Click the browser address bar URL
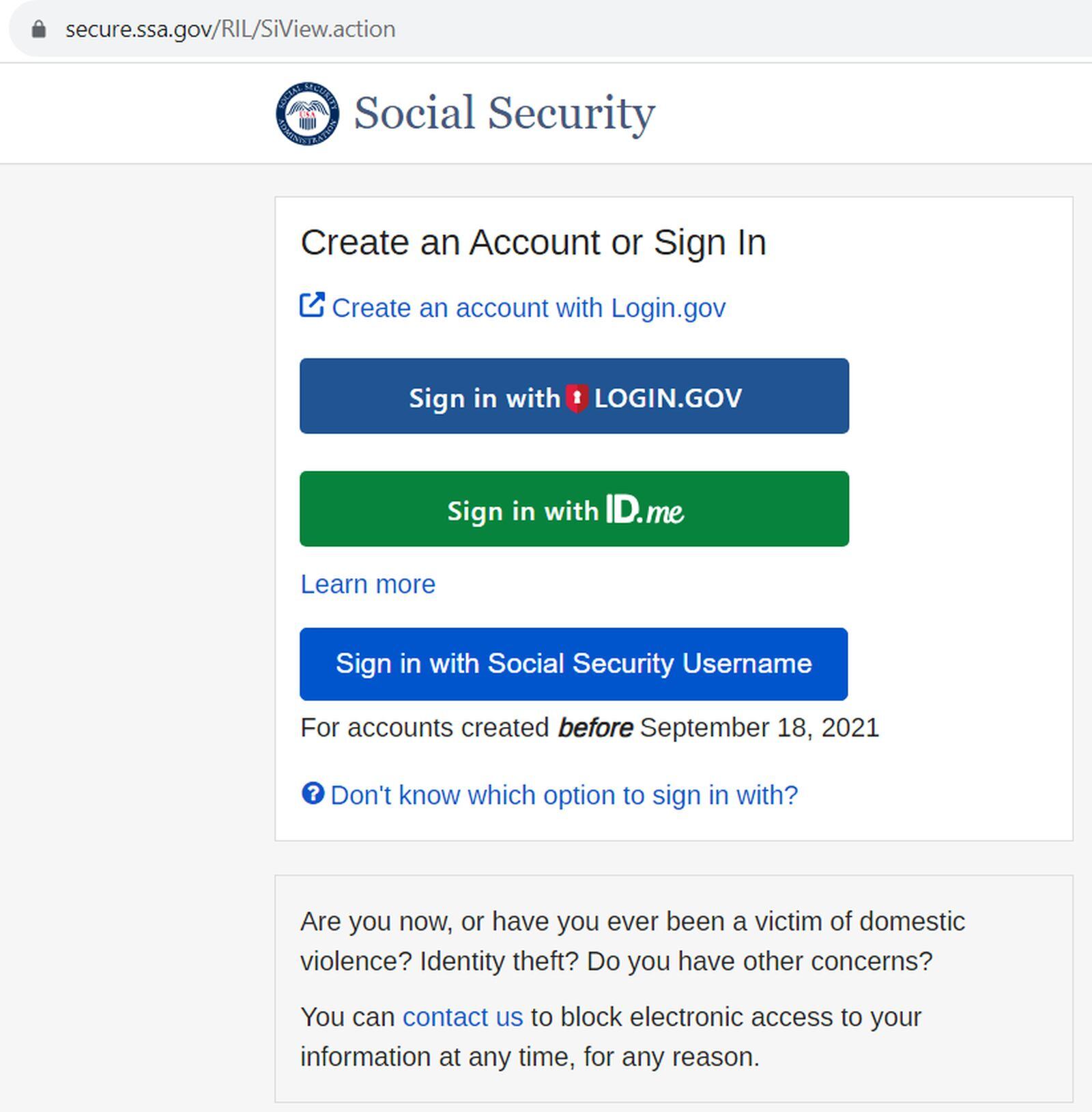 click(x=229, y=29)
